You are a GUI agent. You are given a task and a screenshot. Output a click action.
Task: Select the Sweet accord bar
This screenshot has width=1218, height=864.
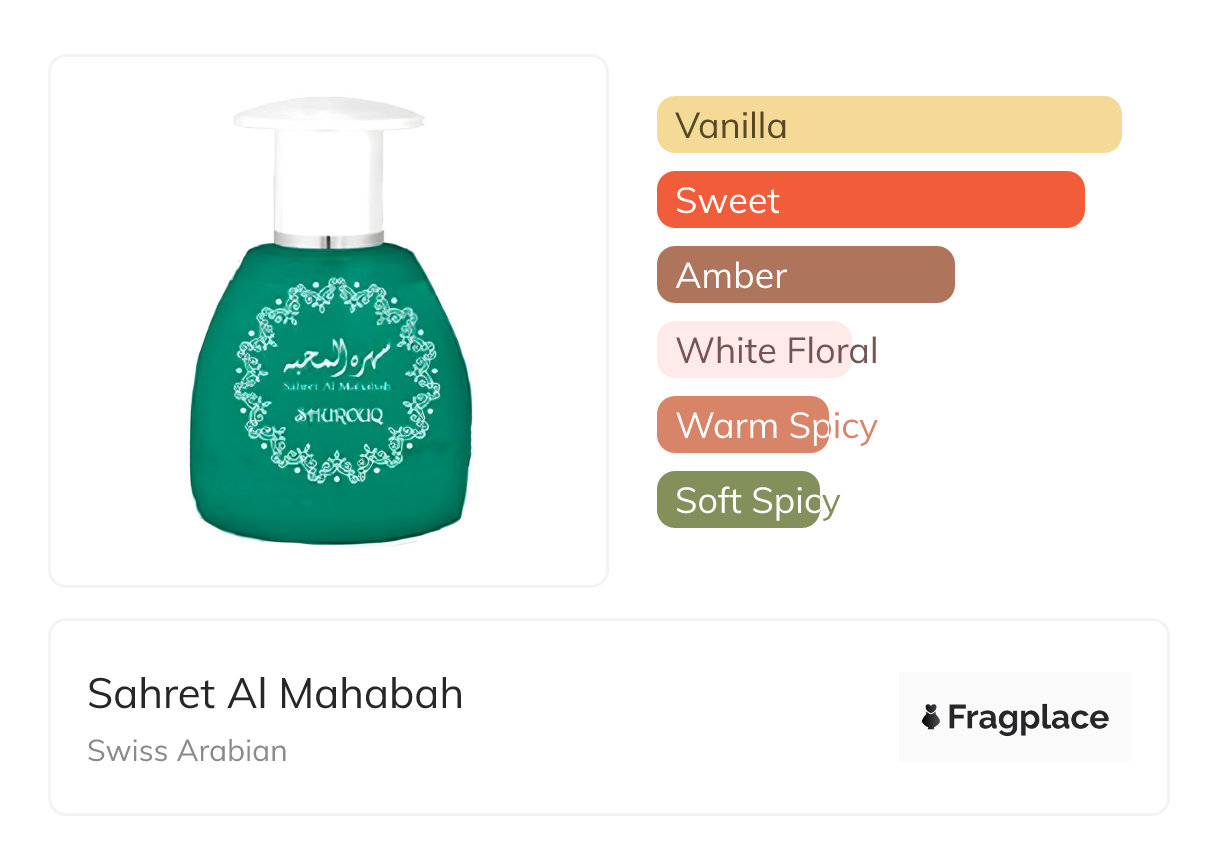[870, 200]
